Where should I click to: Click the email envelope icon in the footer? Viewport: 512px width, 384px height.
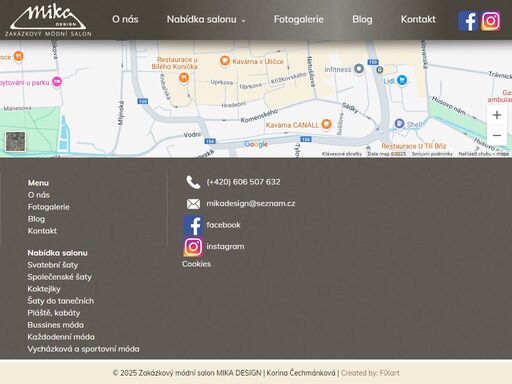click(x=193, y=204)
